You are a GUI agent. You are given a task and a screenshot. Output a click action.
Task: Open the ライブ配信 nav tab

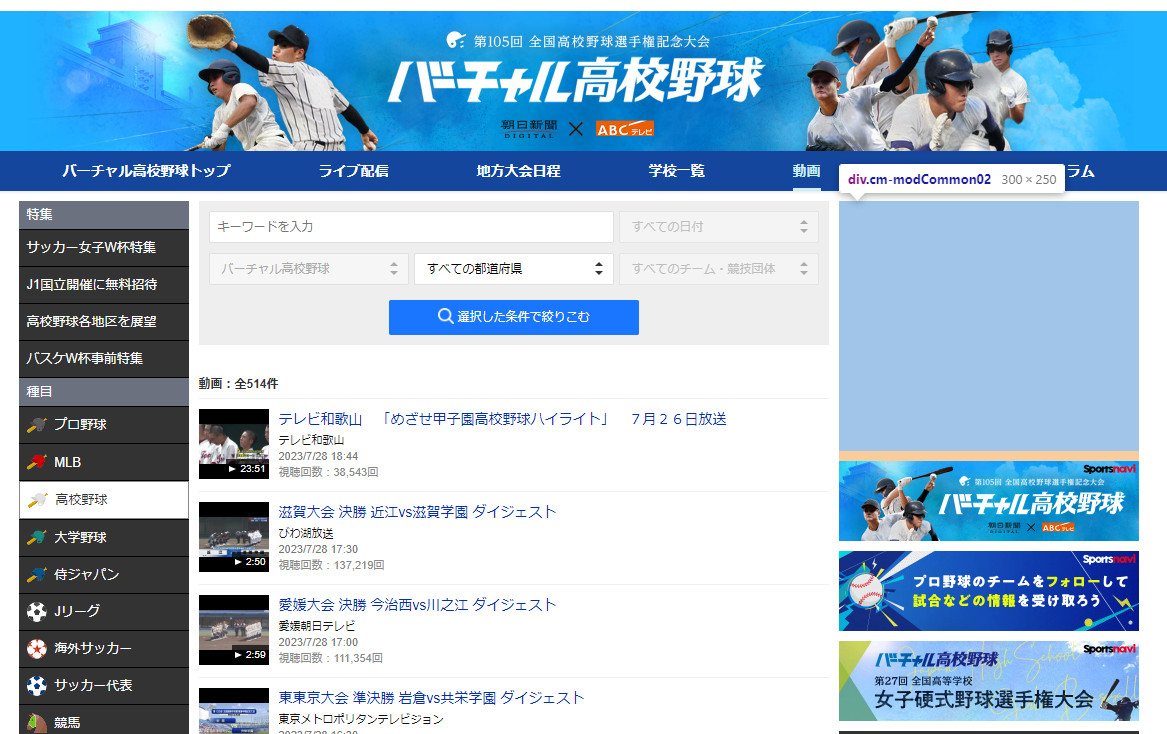[354, 171]
